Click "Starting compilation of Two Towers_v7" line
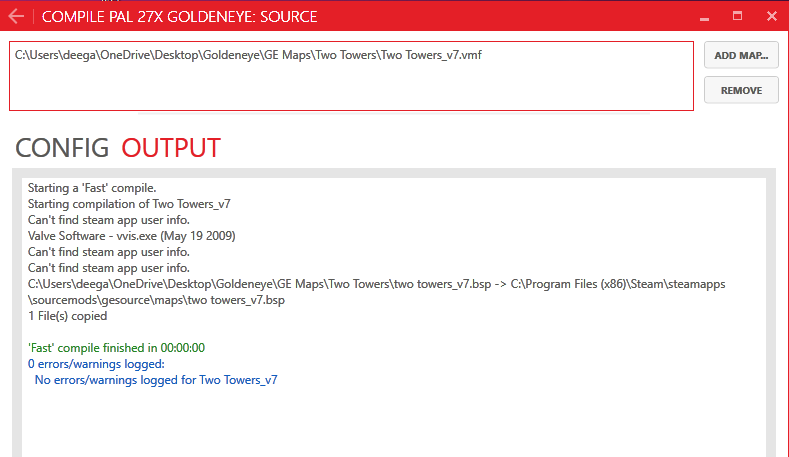789x457 pixels. (129, 204)
